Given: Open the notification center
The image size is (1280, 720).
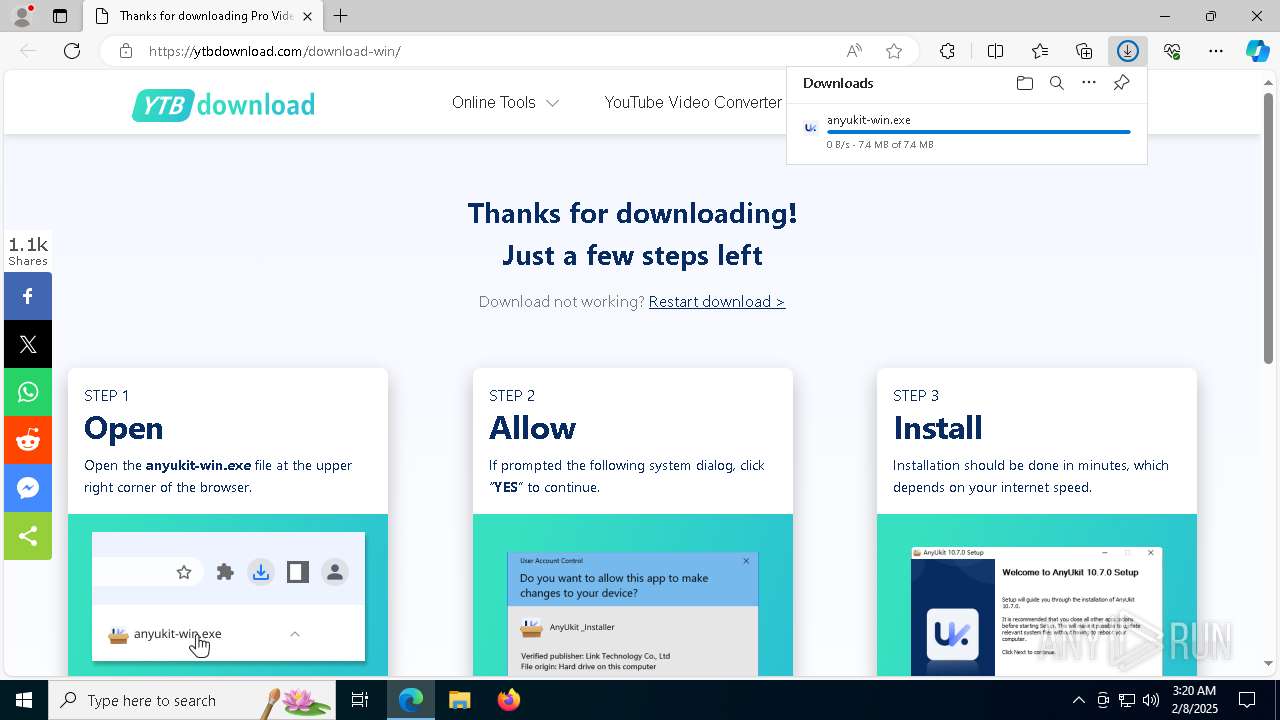Looking at the screenshot, I should pyautogui.click(x=1247, y=700).
